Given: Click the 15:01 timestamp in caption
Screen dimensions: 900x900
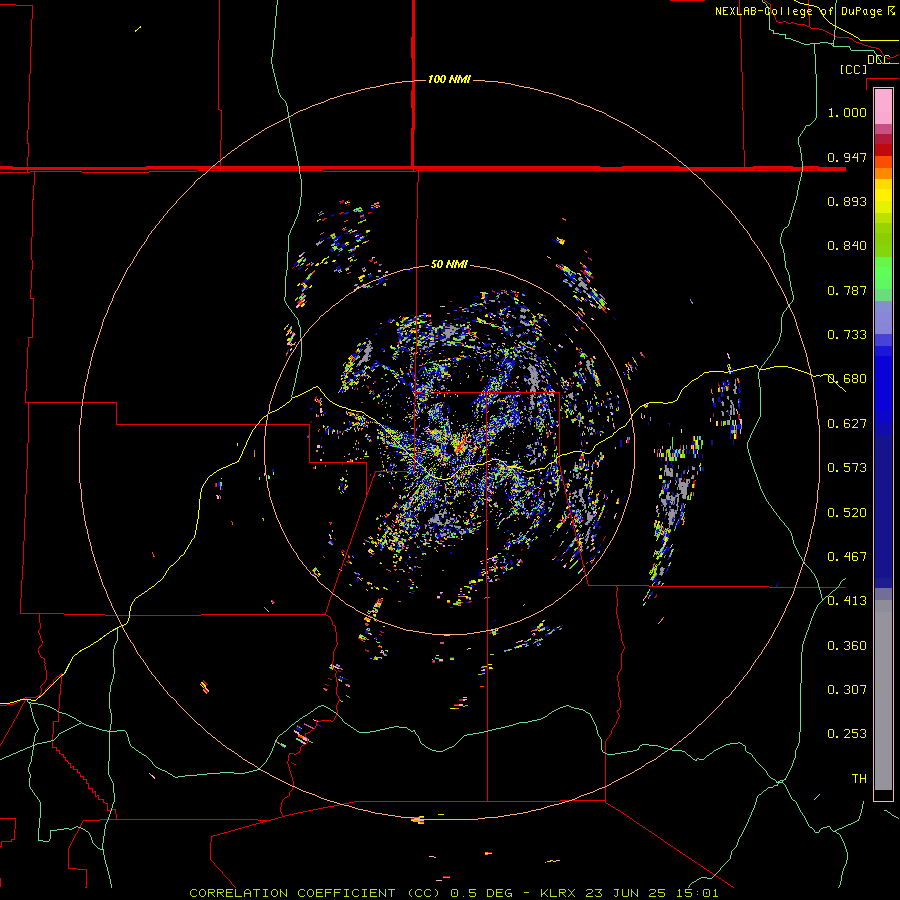Looking at the screenshot, I should coord(695,893).
